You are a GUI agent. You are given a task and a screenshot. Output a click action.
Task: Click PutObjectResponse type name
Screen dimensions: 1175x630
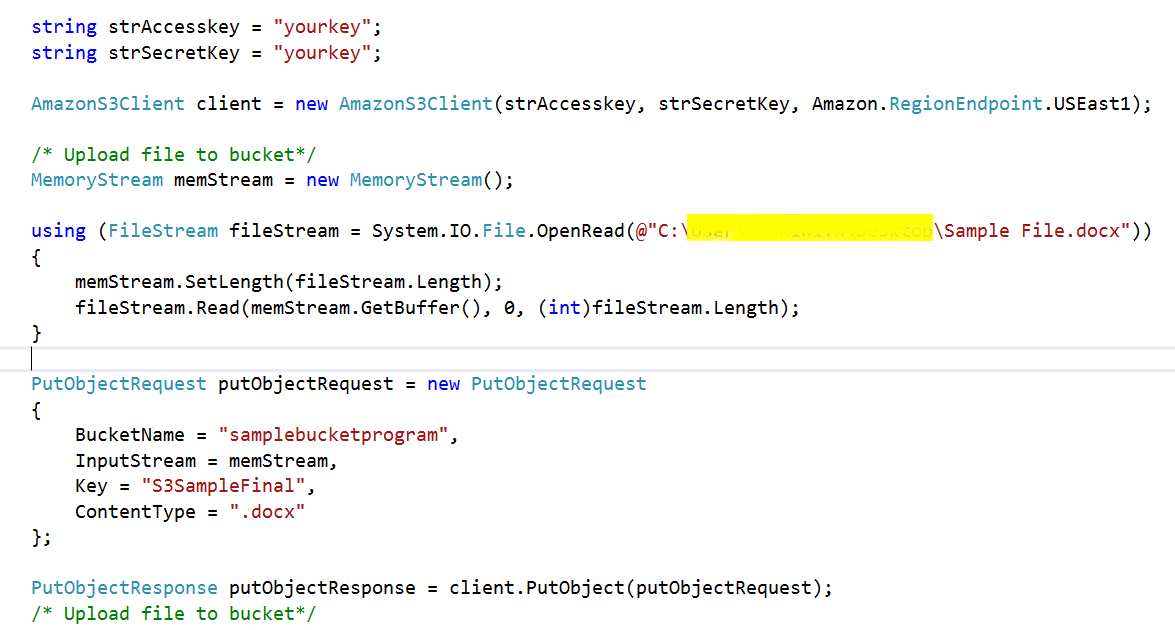click(124, 588)
